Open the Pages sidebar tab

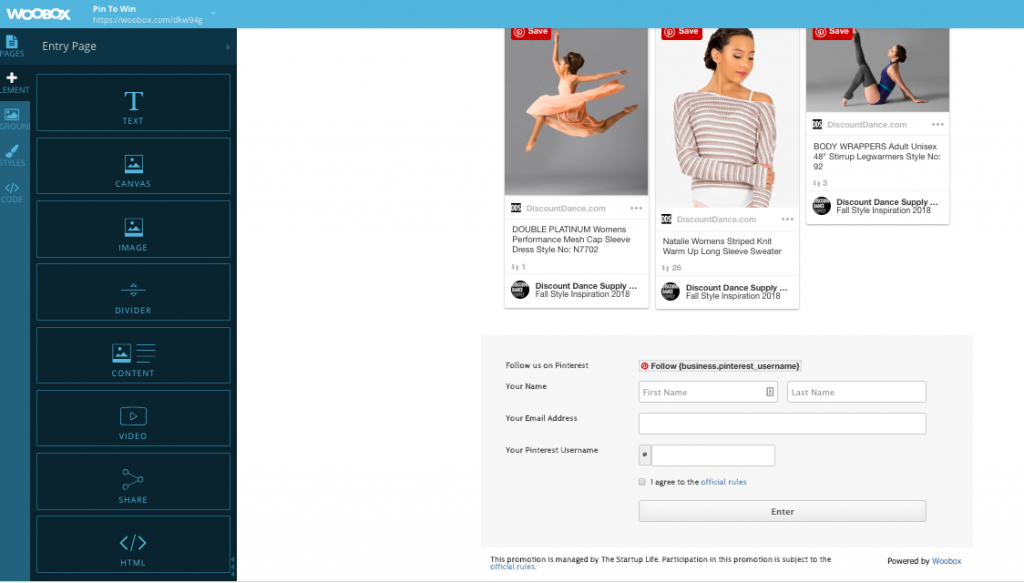pyautogui.click(x=12, y=46)
